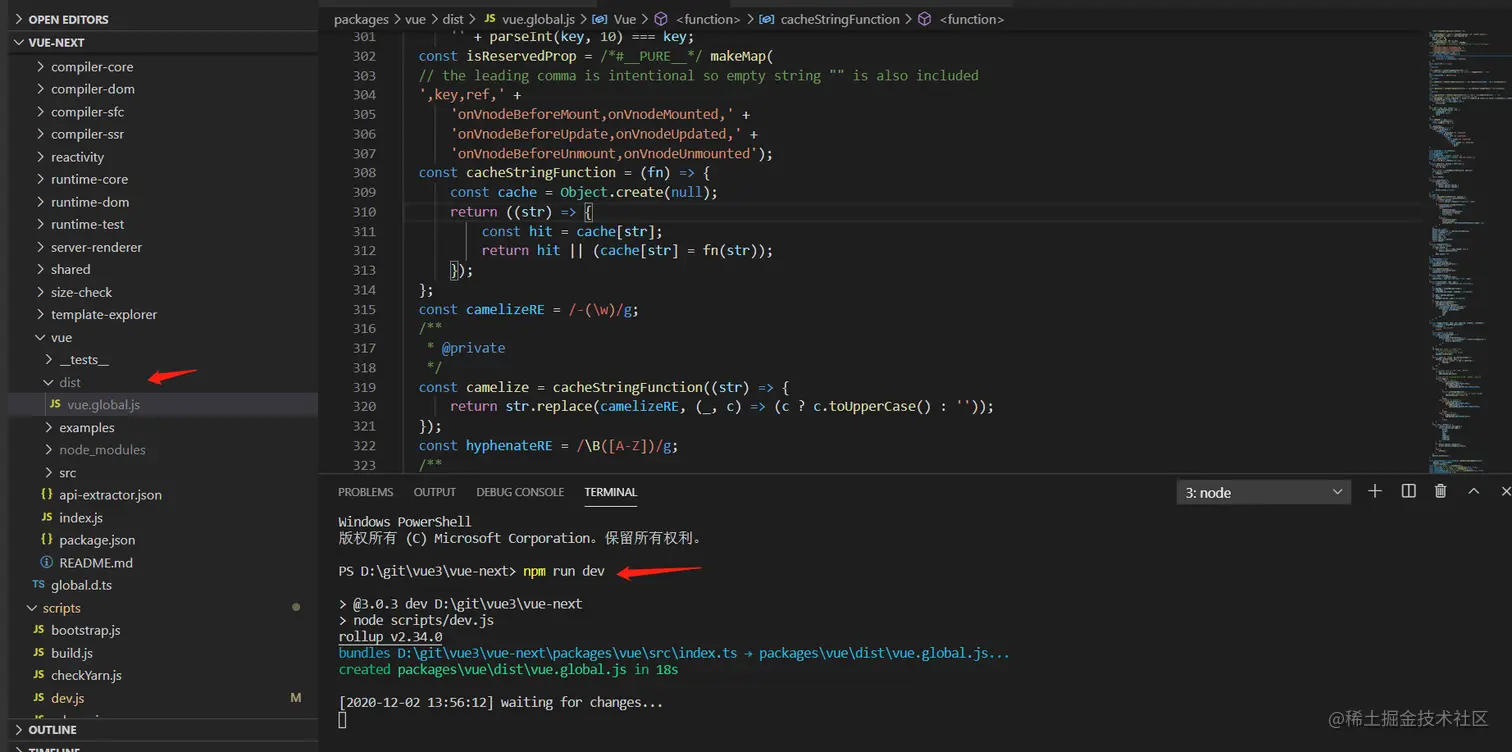The height and width of the screenshot is (752, 1512).
Task: Maximize terminal panel with up chevron
Action: tap(1473, 491)
